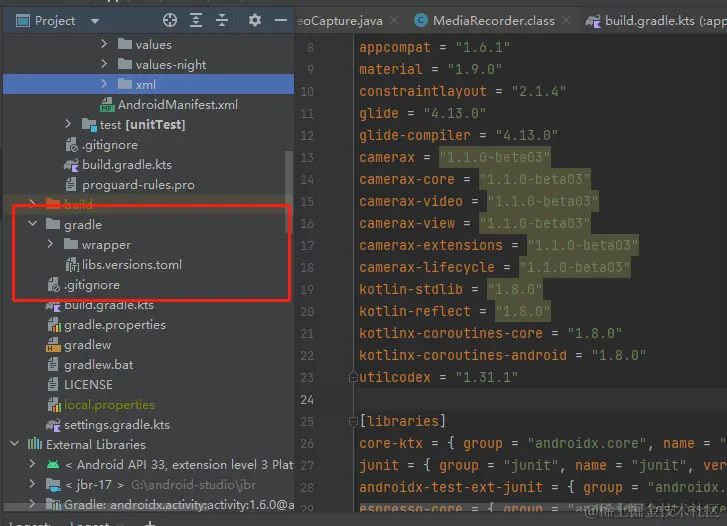Close the MediaRecorder.class editor tab
The height and width of the screenshot is (526, 727).
coord(566,20)
